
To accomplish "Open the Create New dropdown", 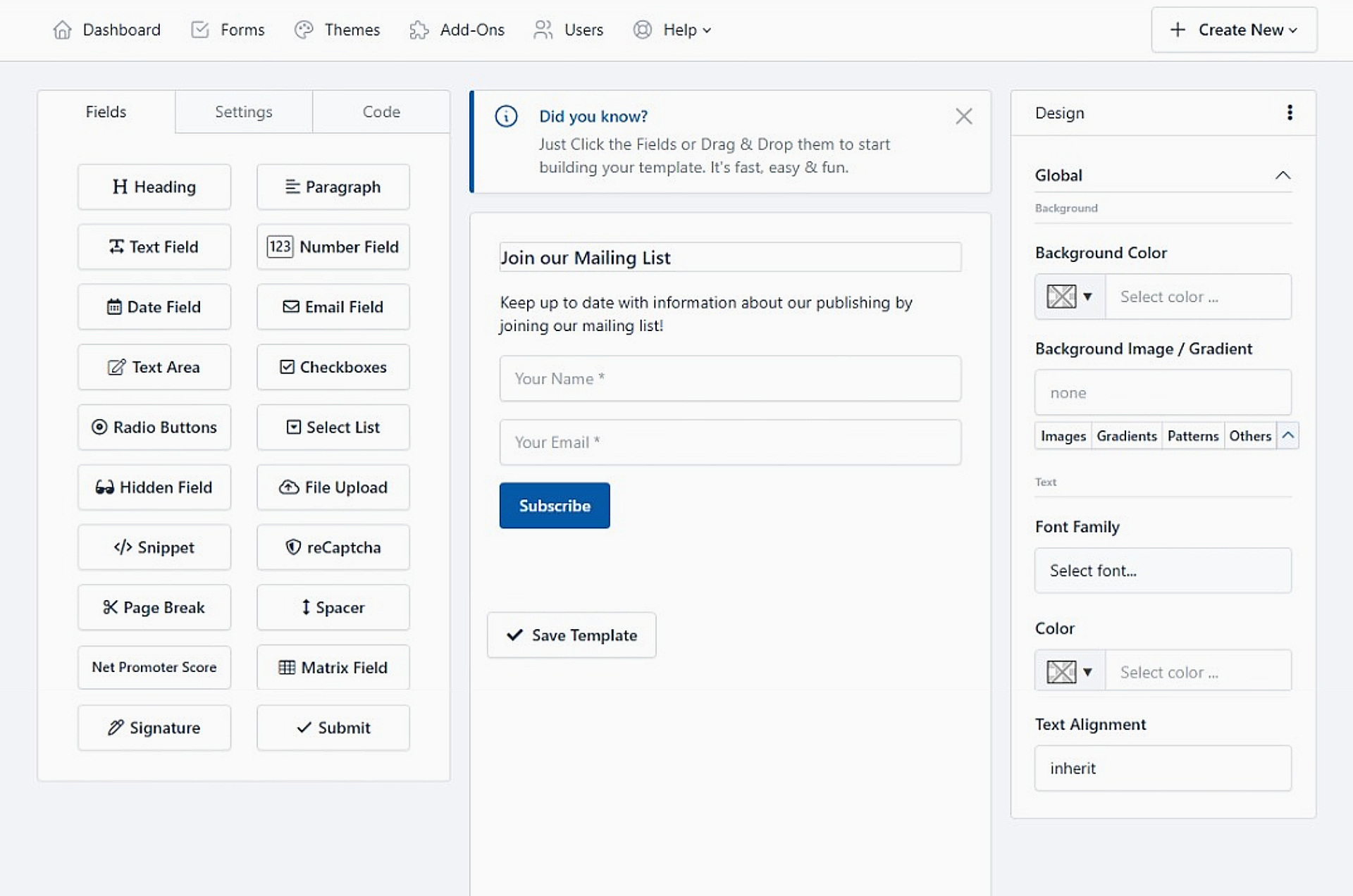I will tap(1233, 30).
